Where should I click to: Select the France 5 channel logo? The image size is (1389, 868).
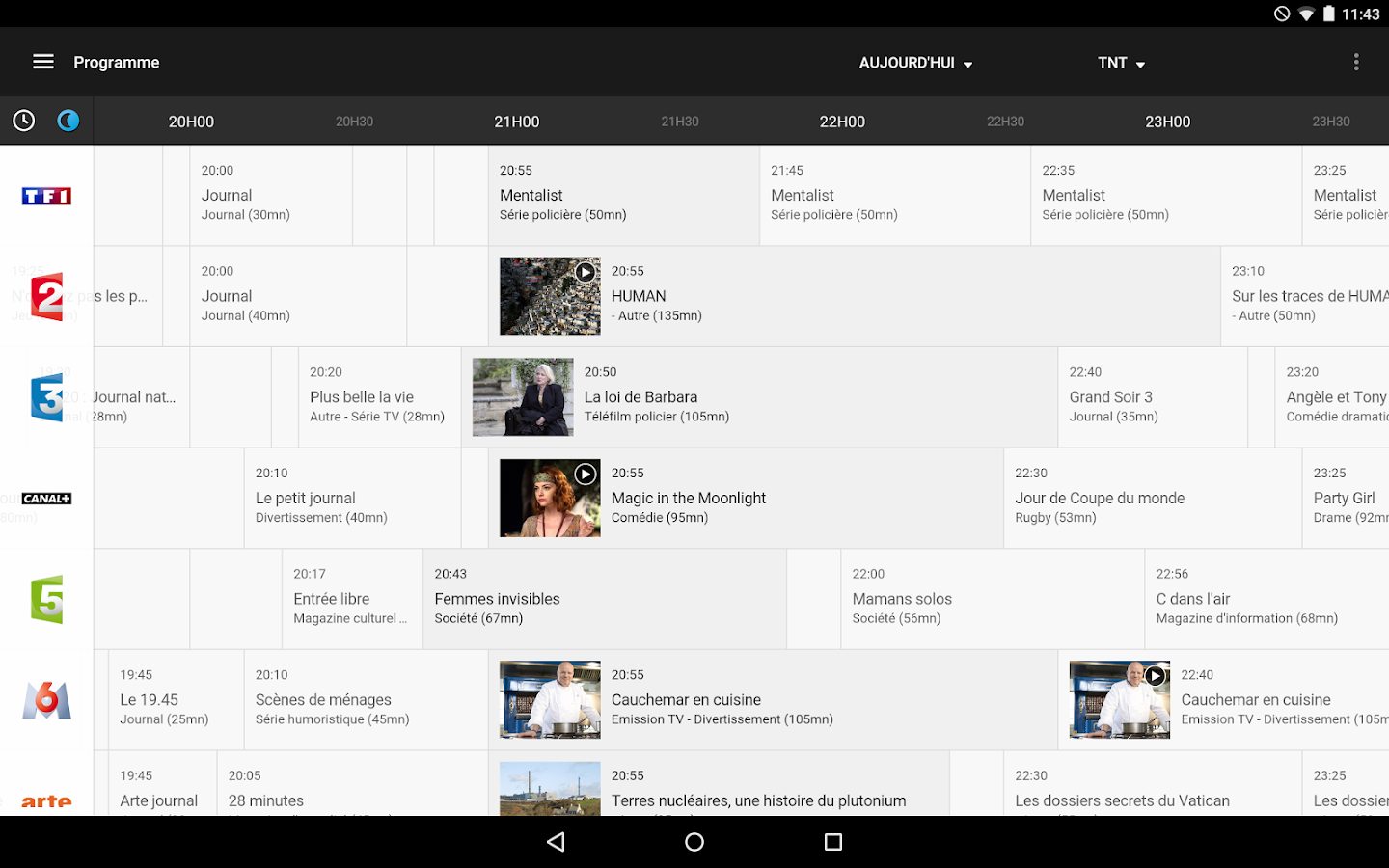coord(46,599)
